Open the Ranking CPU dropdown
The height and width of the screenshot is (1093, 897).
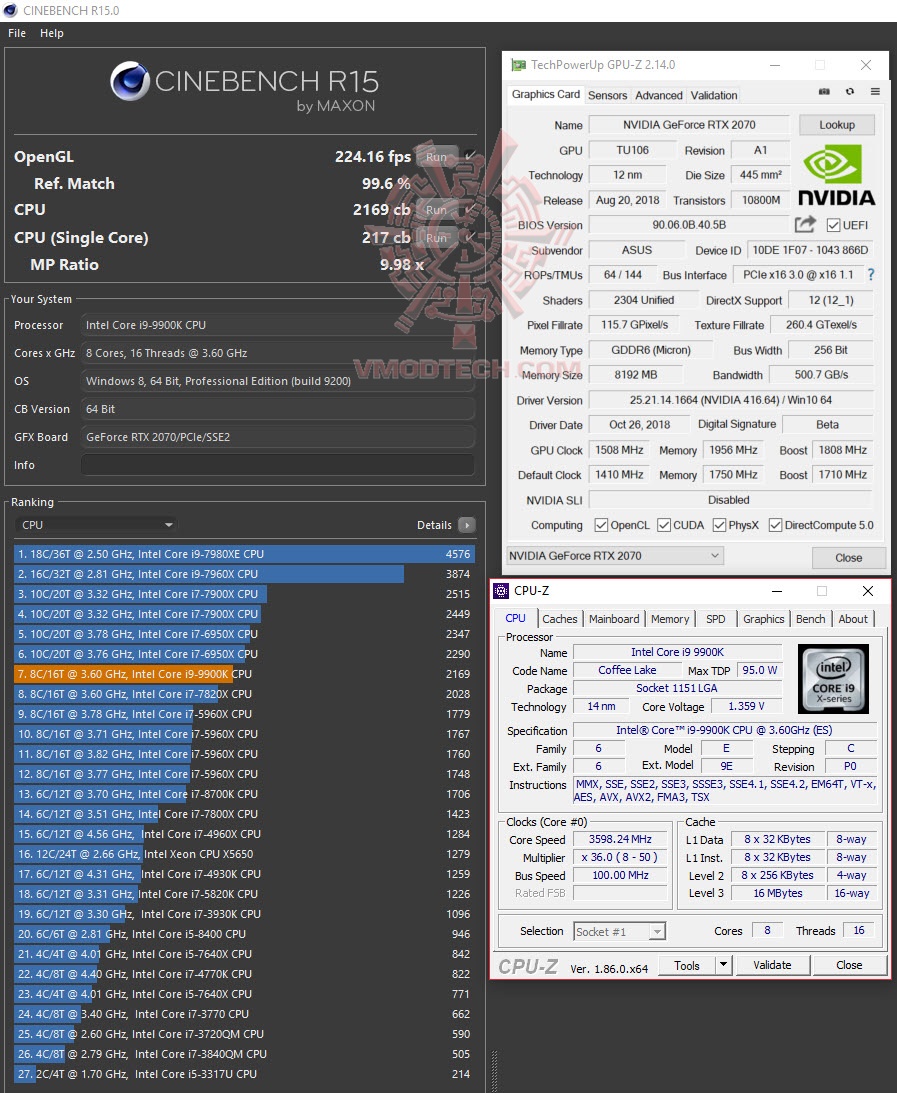click(x=95, y=525)
